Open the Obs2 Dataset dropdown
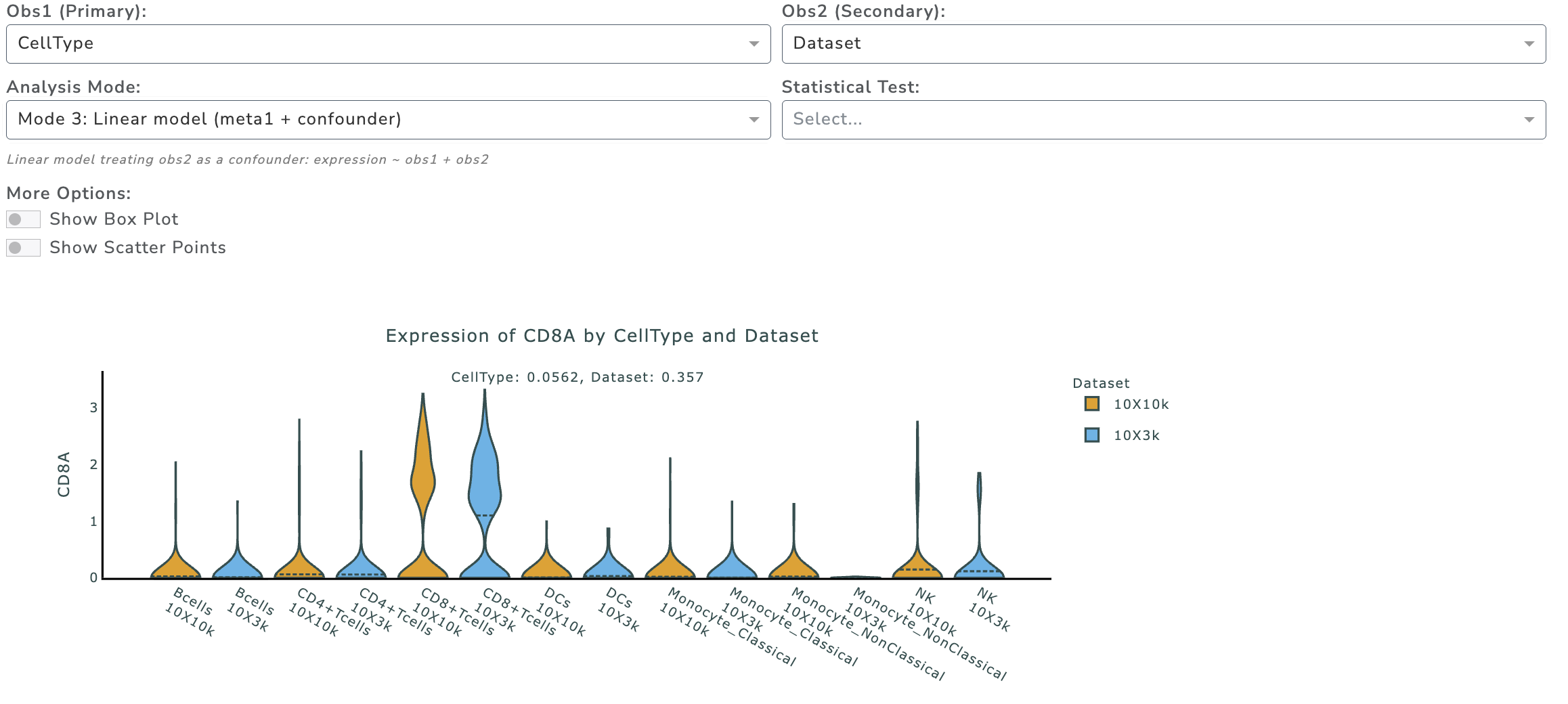This screenshot has width=1568, height=704. (1163, 44)
